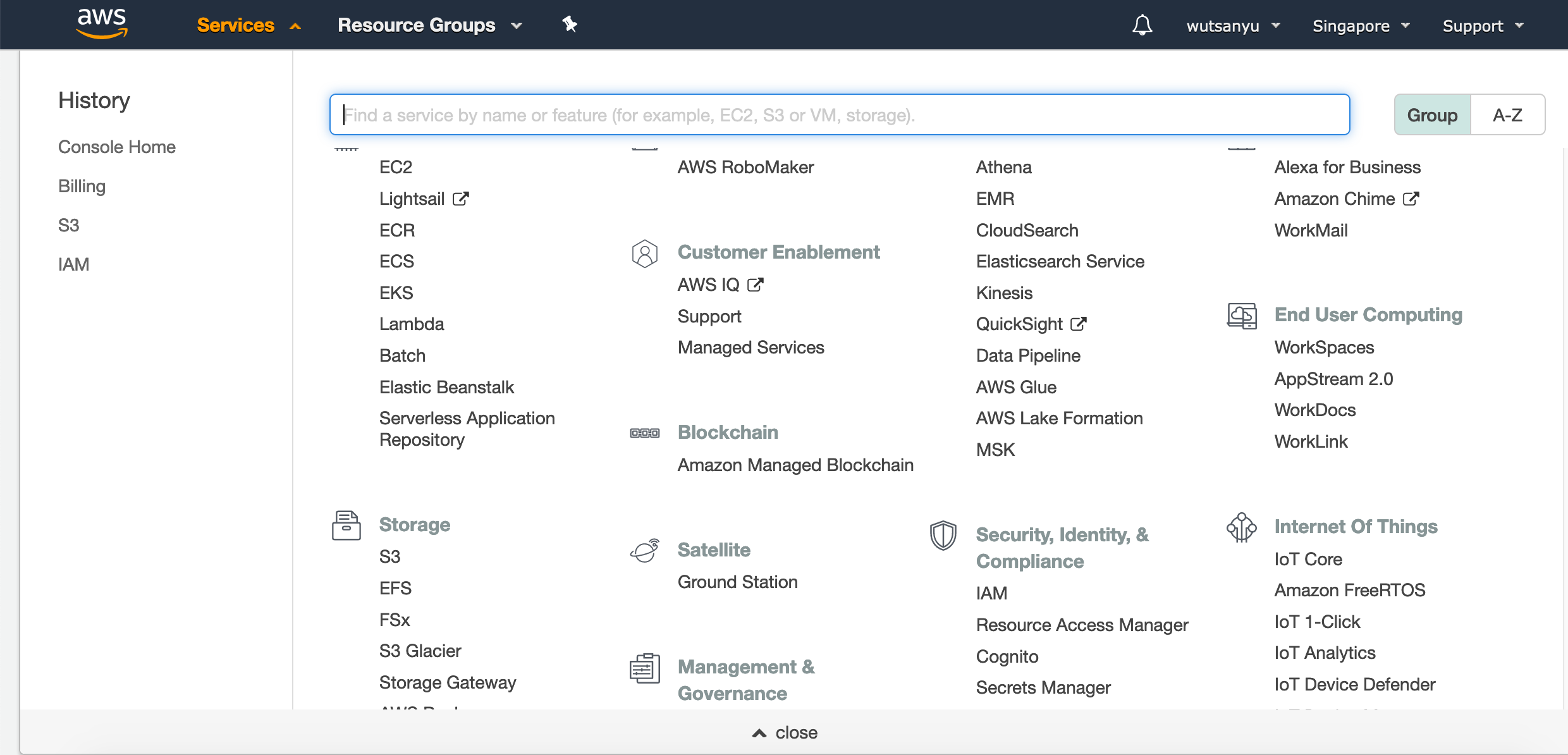This screenshot has height=755, width=1568.
Task: Open Resource Access Manager
Action: pos(1082,625)
